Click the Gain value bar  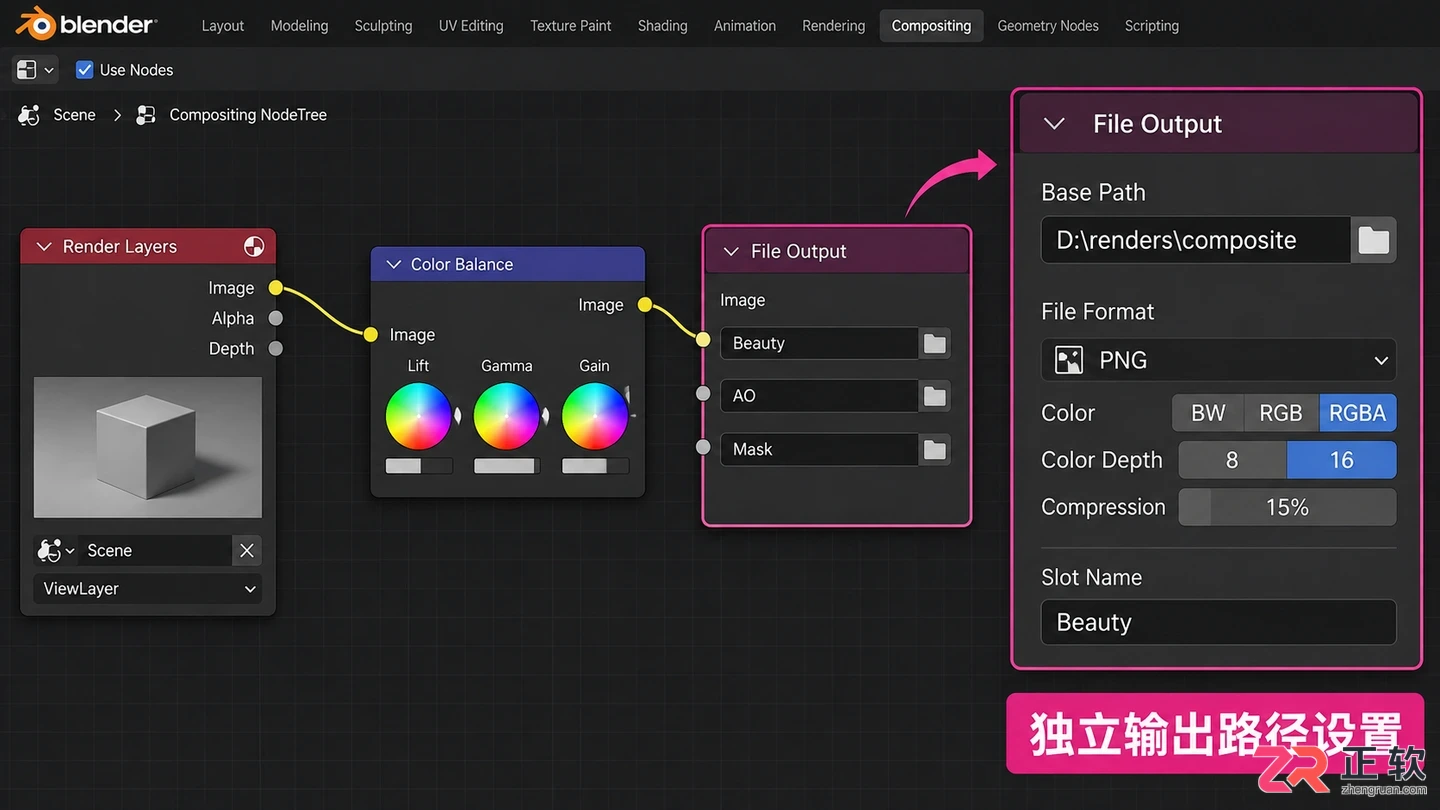coord(594,466)
